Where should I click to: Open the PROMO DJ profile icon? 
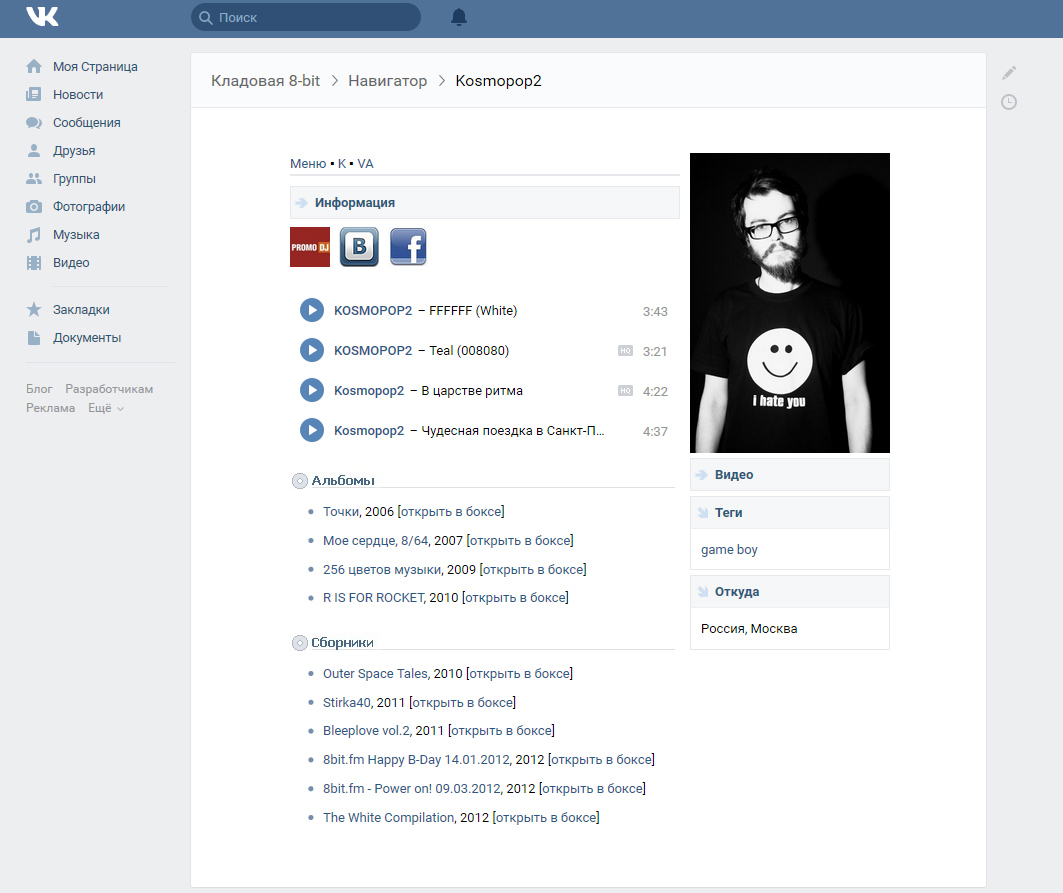tap(309, 247)
